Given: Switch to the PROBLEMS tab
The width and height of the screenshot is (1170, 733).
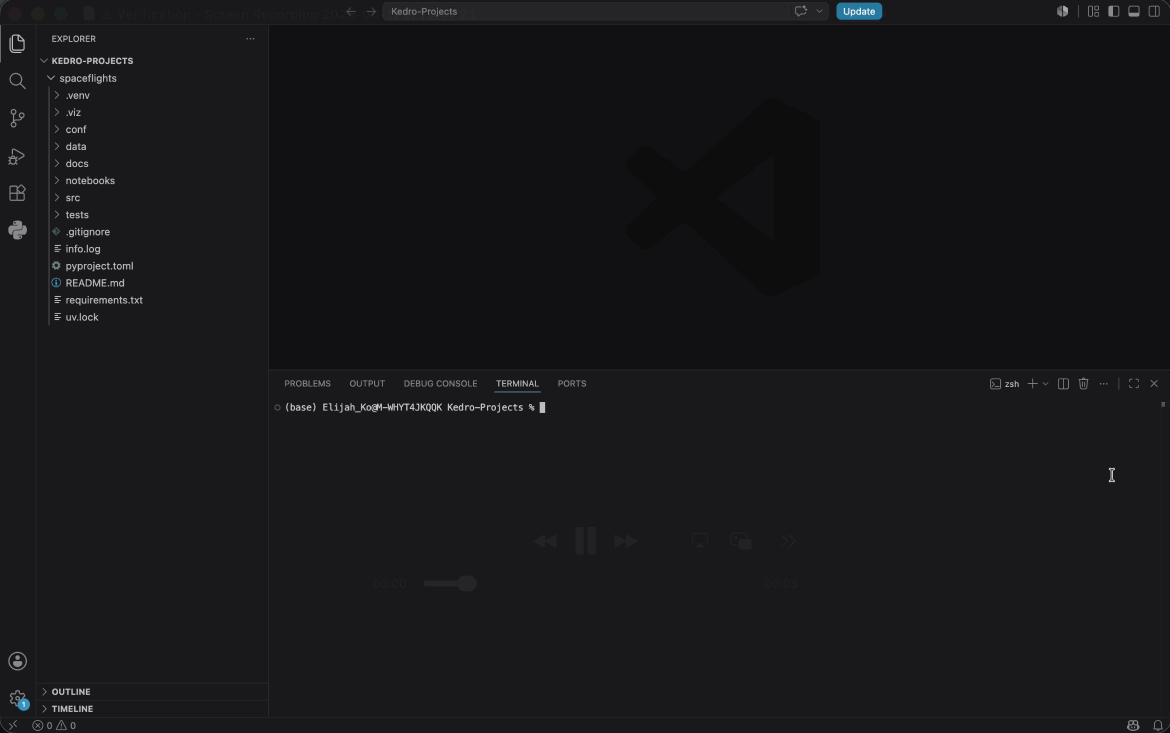Looking at the screenshot, I should (x=307, y=384).
